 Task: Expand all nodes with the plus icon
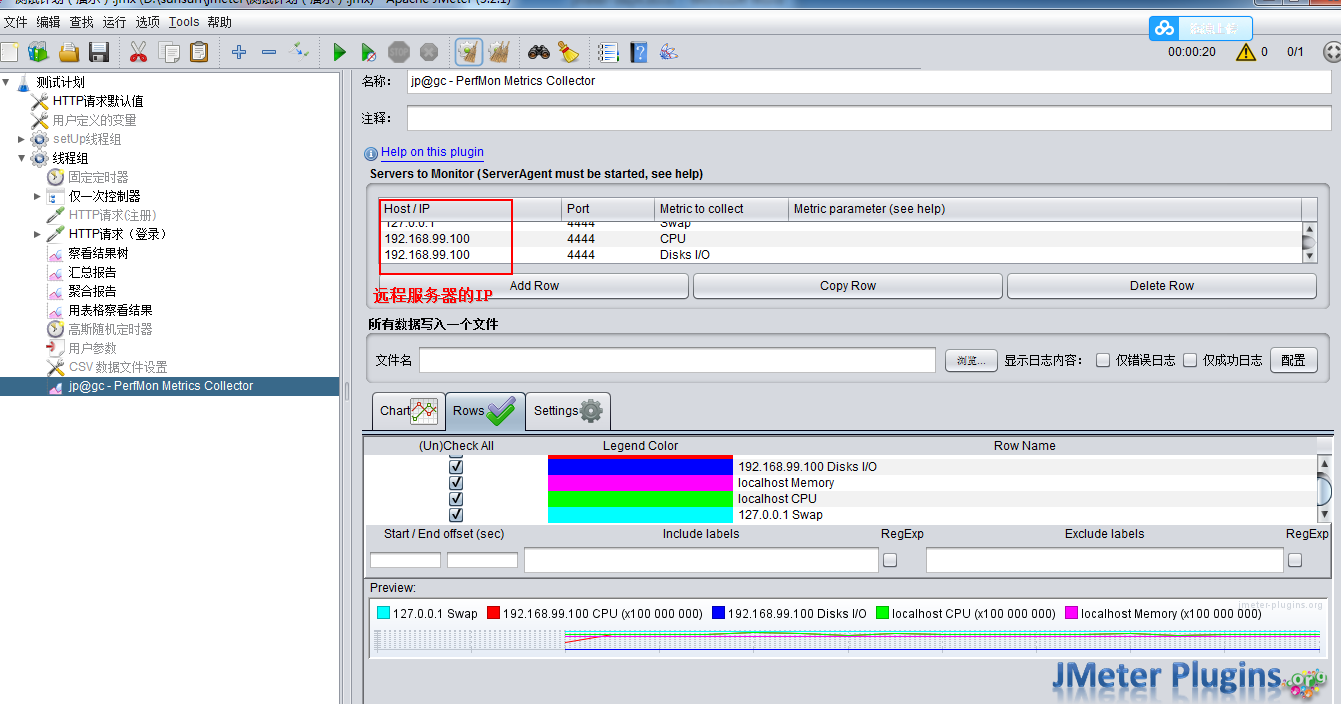(238, 52)
